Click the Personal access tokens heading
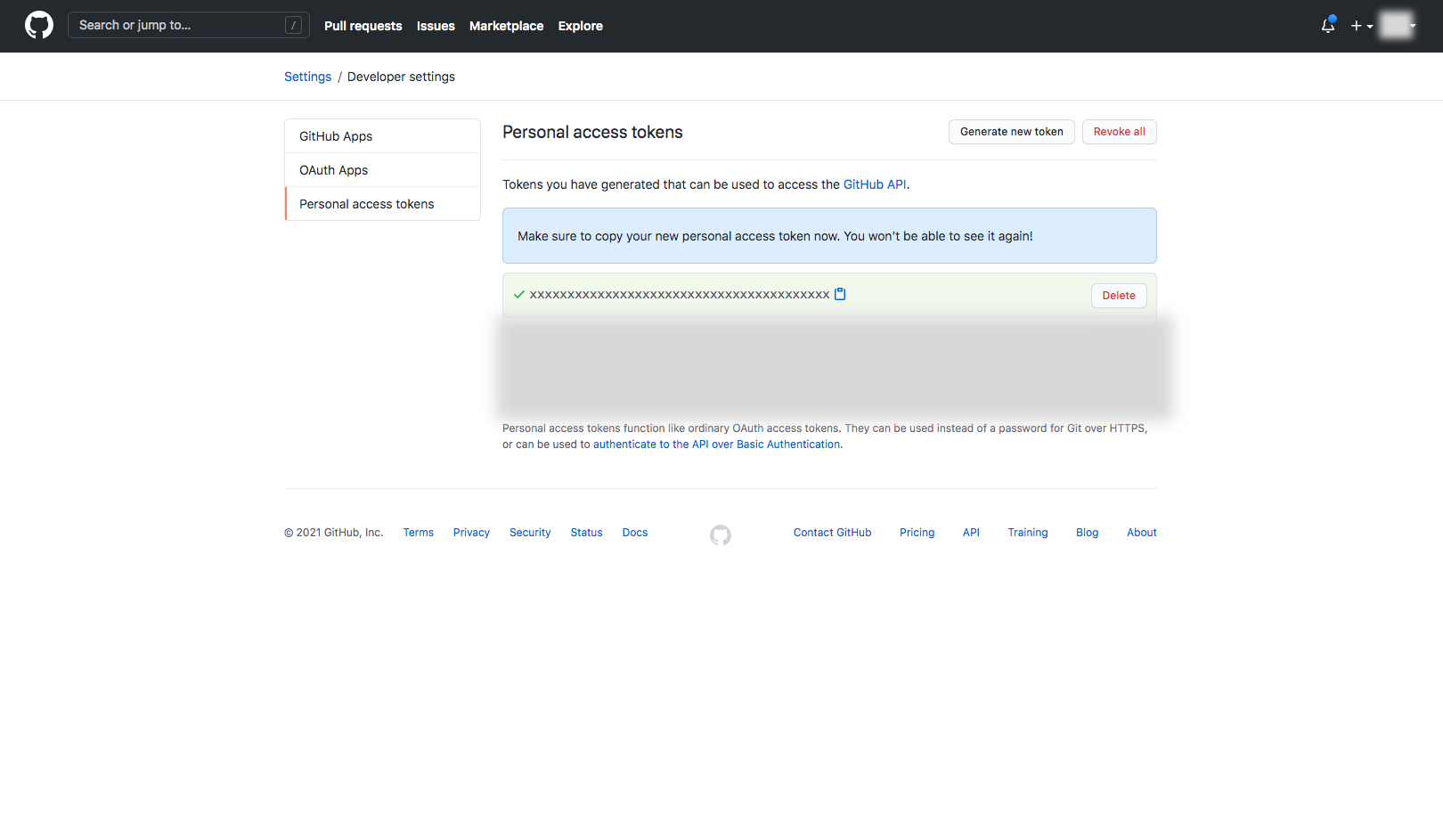The height and width of the screenshot is (840, 1443). (592, 132)
